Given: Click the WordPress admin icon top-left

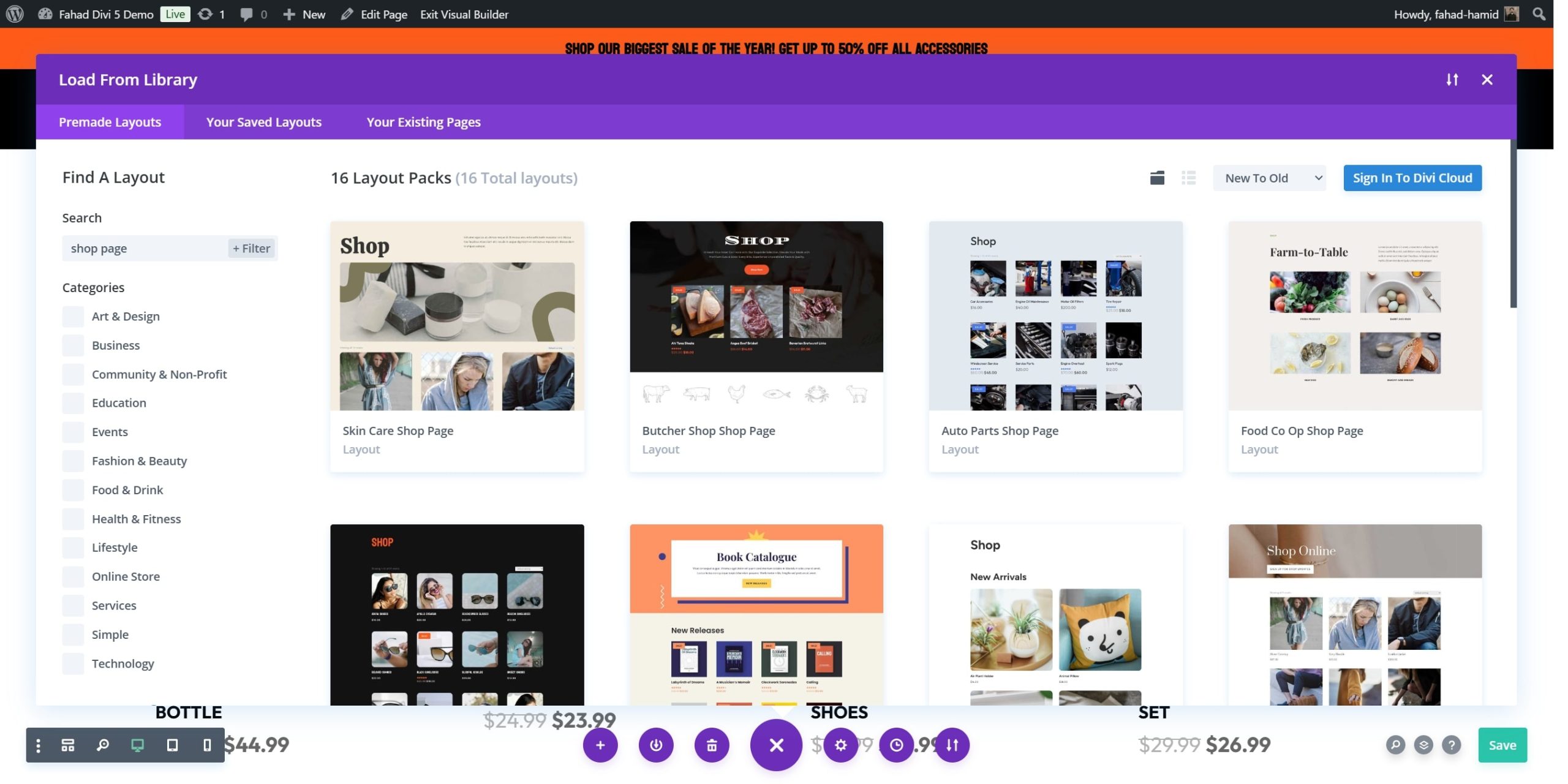Looking at the screenshot, I should 17,14.
